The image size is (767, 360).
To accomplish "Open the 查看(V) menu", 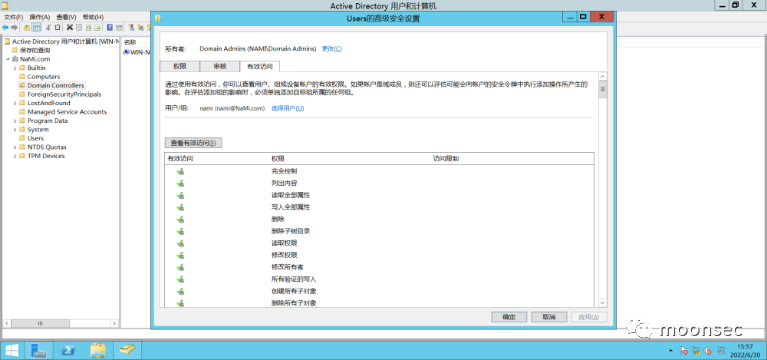I will (66, 17).
